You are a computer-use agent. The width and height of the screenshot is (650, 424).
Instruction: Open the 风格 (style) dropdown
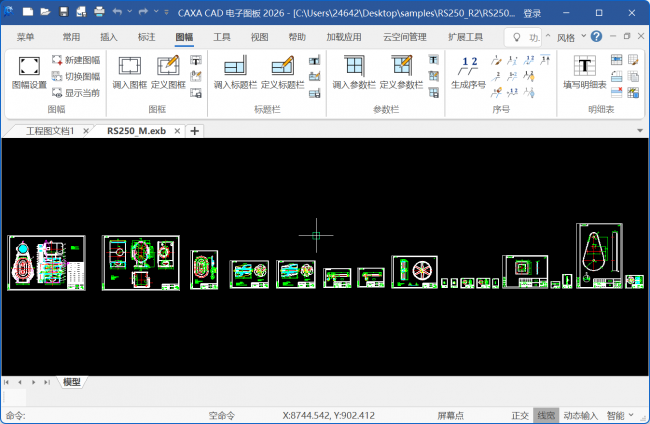pos(569,37)
